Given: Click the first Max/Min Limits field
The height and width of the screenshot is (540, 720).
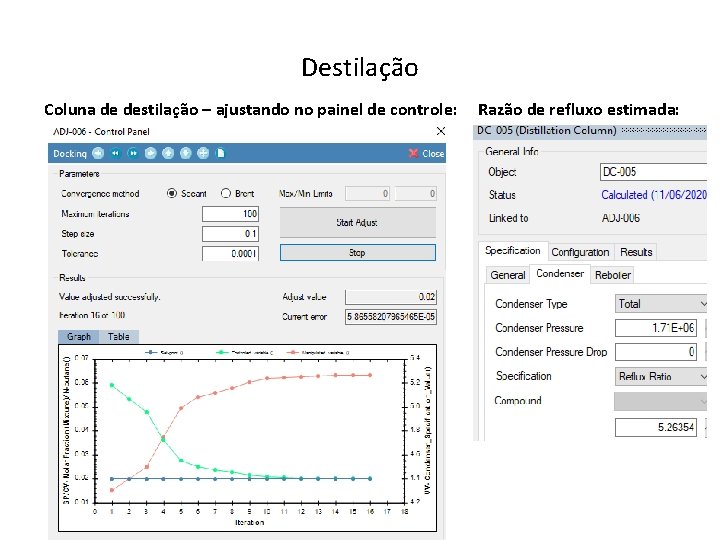Looking at the screenshot, I should point(367,193).
